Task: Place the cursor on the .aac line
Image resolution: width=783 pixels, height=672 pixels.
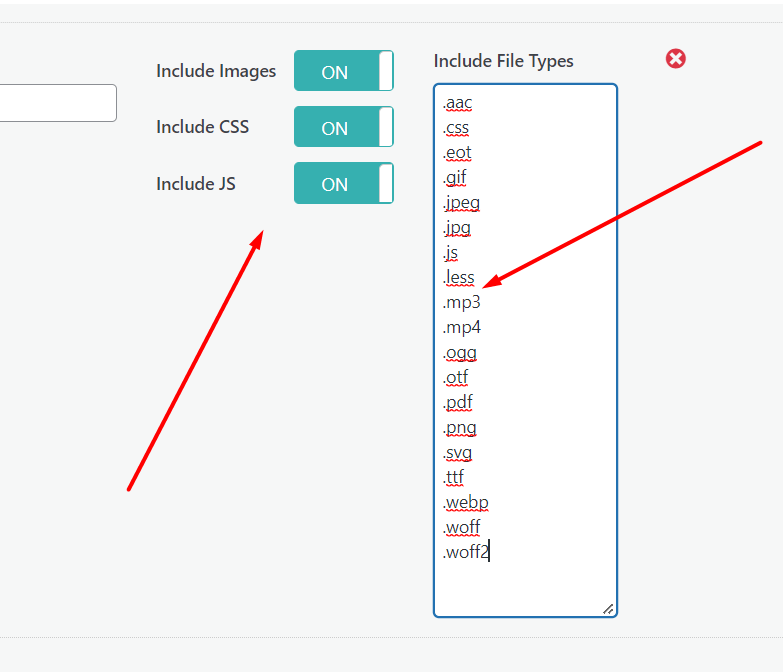Action: 457,103
